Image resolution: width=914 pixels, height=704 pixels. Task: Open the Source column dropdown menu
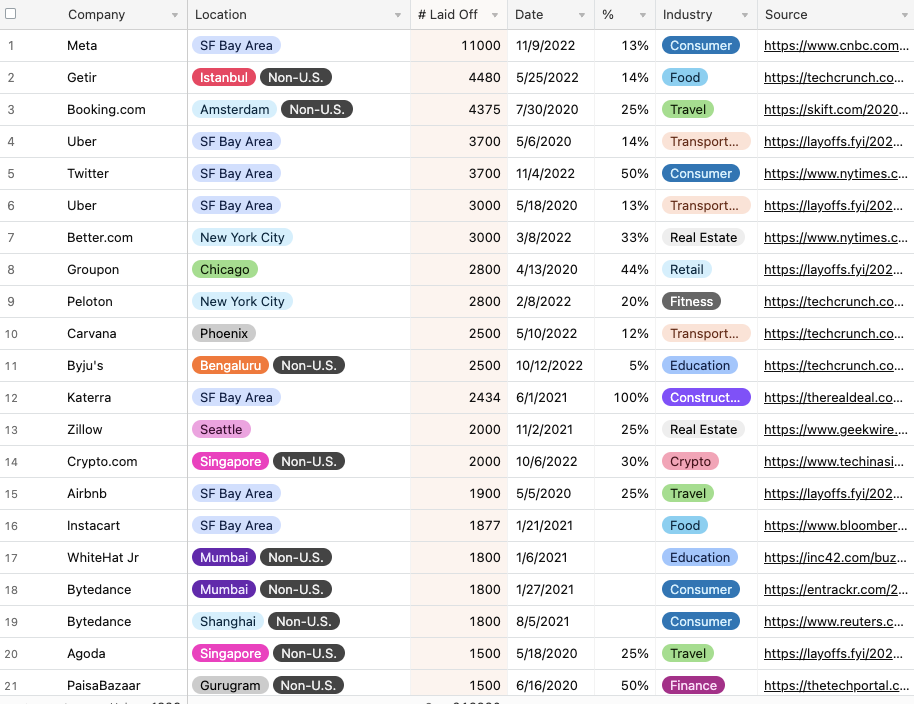tap(905, 14)
